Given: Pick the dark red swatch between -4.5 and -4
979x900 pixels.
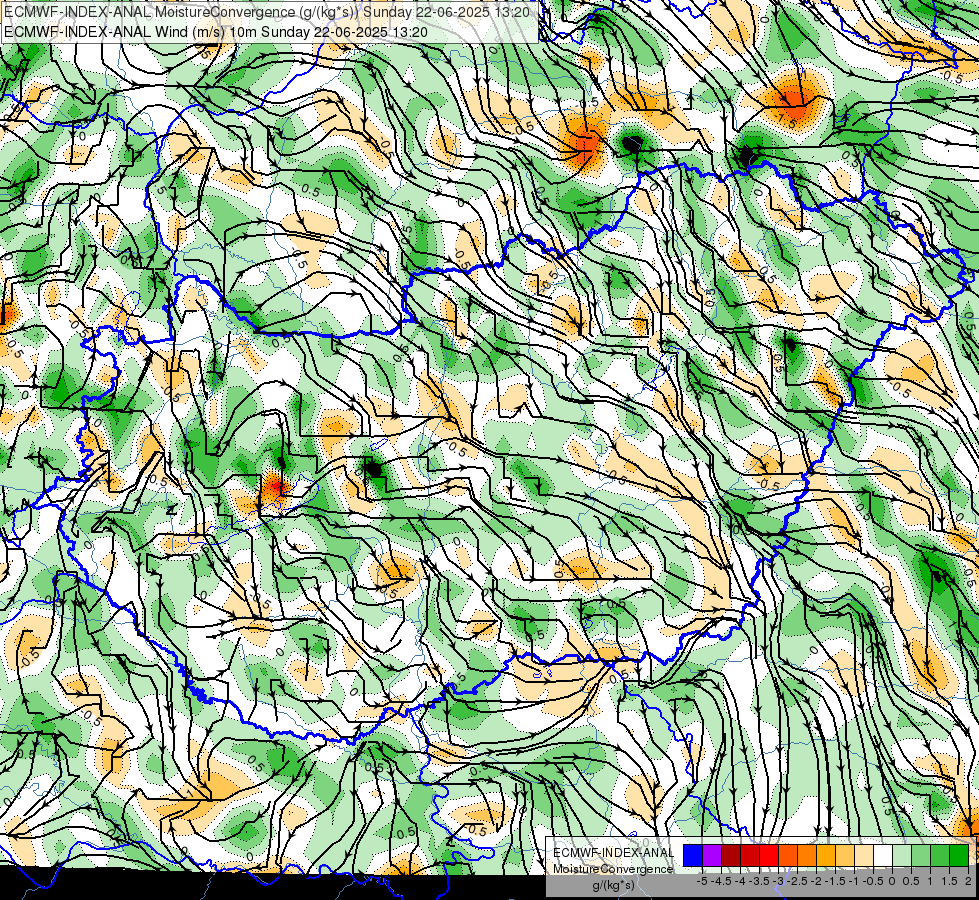Looking at the screenshot, I should tap(731, 855).
